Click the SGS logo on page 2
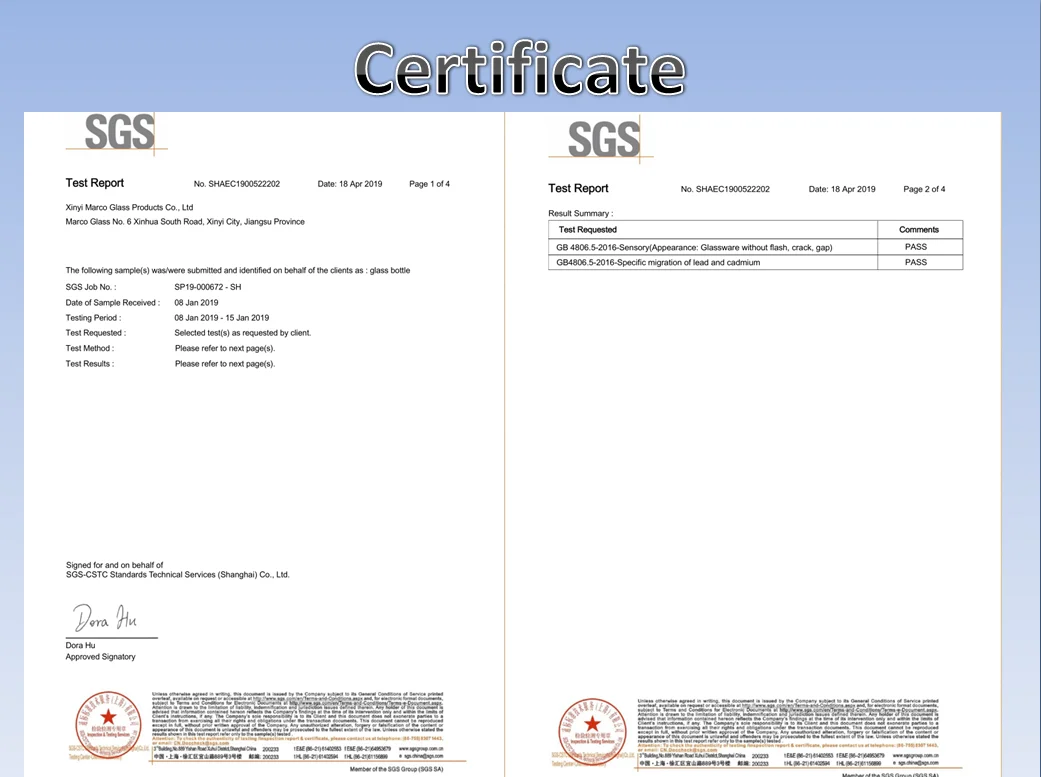Image resolution: width=1041 pixels, height=777 pixels. 602,140
